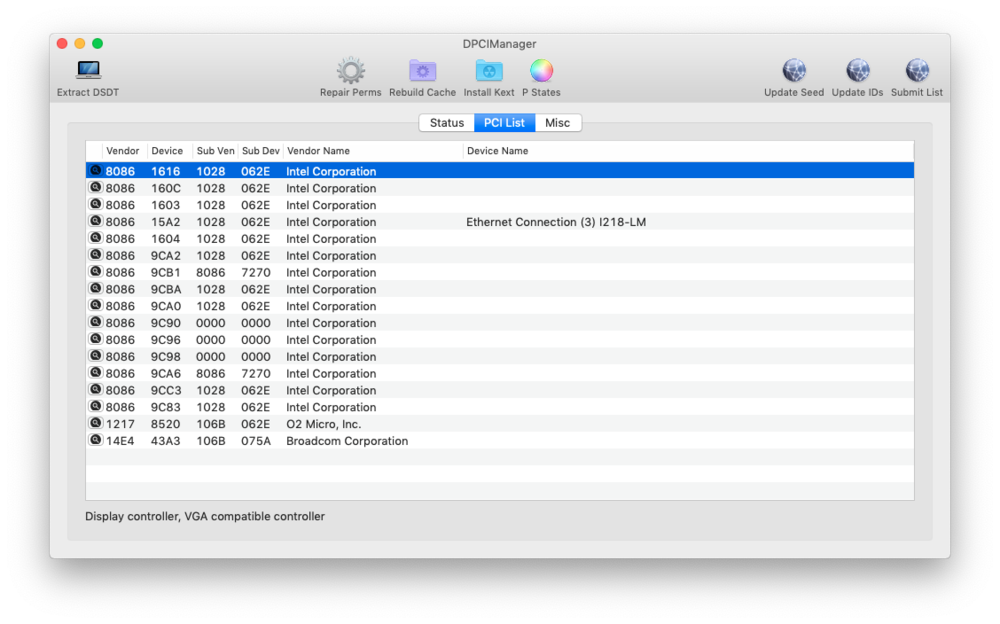Open the Rebuild Cache folder icon

422,71
